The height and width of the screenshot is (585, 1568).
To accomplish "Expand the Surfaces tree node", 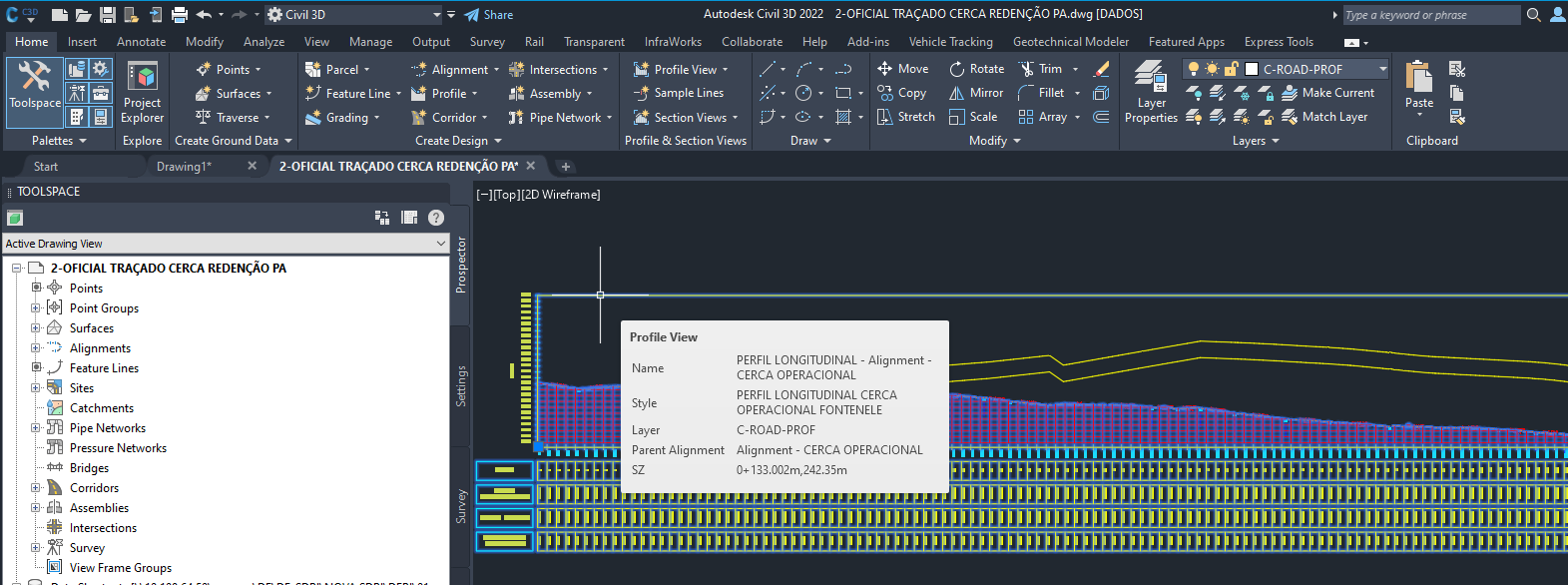I will point(36,328).
